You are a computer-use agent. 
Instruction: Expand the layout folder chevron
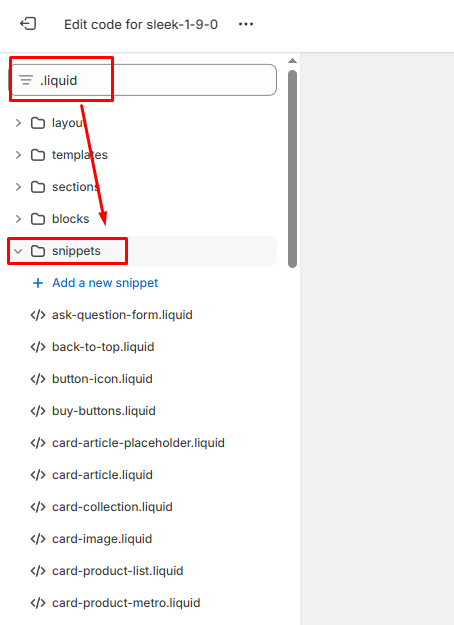pyautogui.click(x=18, y=123)
